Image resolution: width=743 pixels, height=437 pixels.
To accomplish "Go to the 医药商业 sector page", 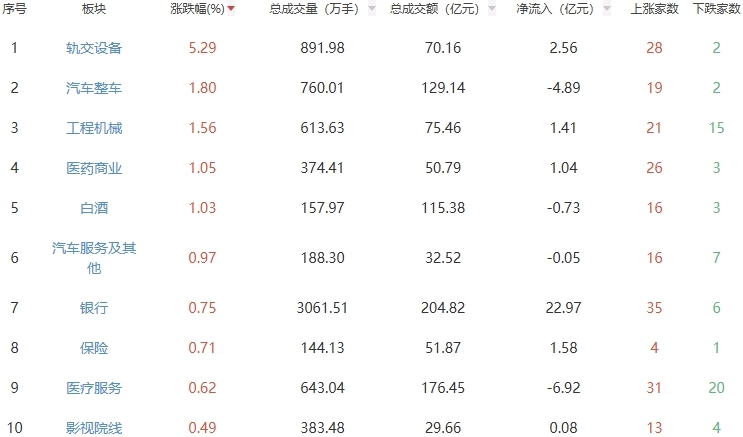I will click(94, 168).
